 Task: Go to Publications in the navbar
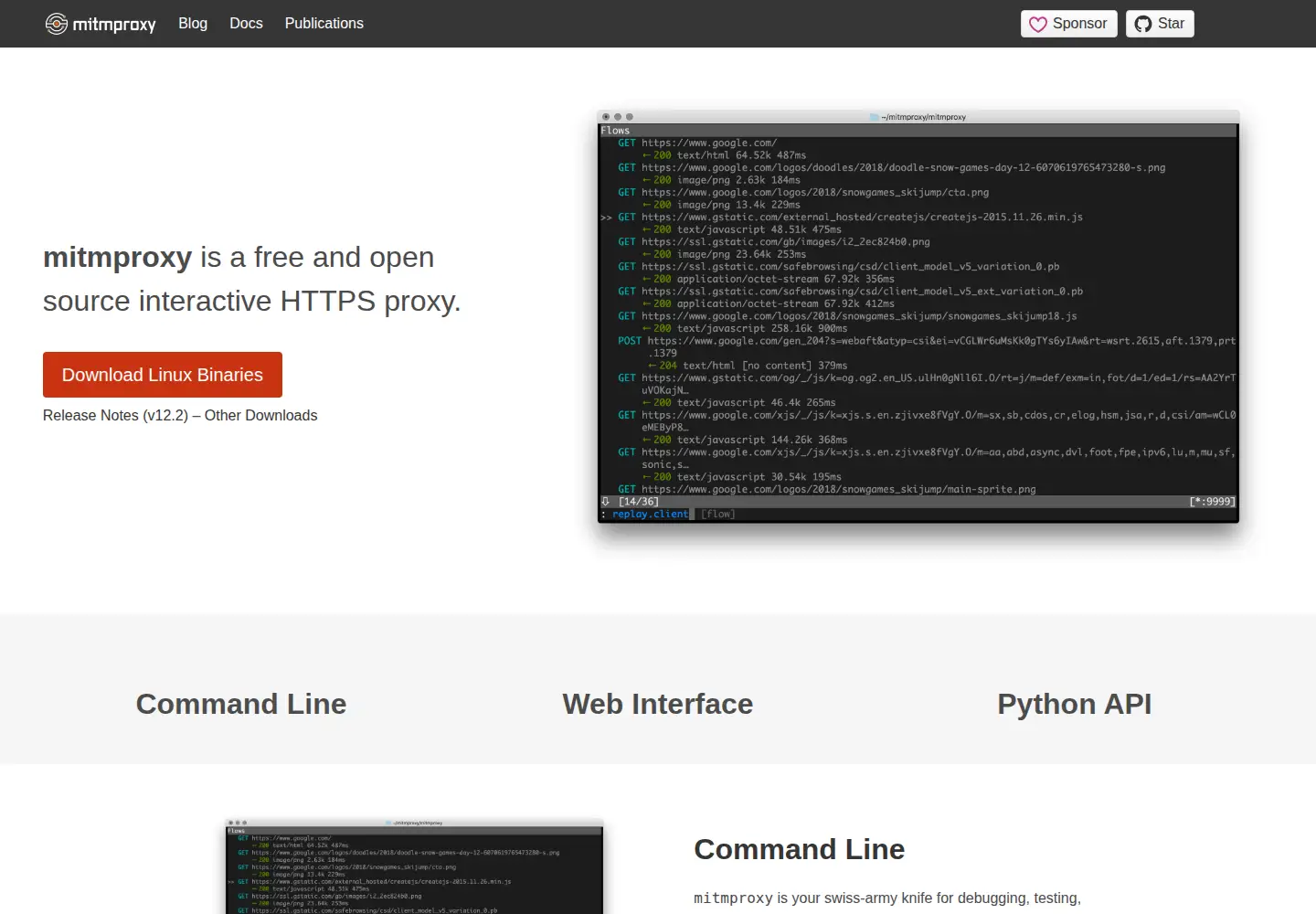[324, 24]
